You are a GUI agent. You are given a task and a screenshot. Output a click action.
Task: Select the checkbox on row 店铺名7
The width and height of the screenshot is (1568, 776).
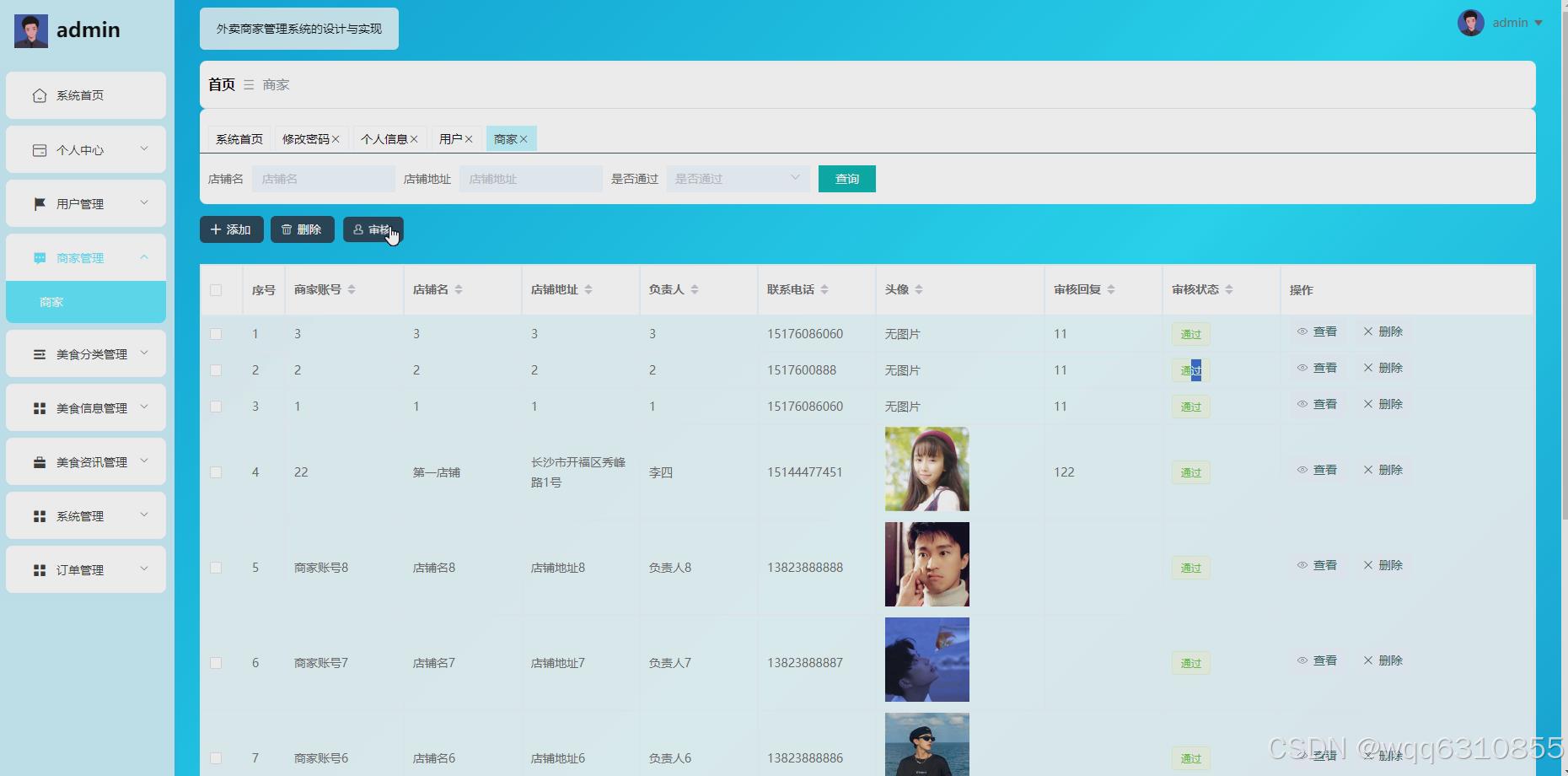pos(216,663)
